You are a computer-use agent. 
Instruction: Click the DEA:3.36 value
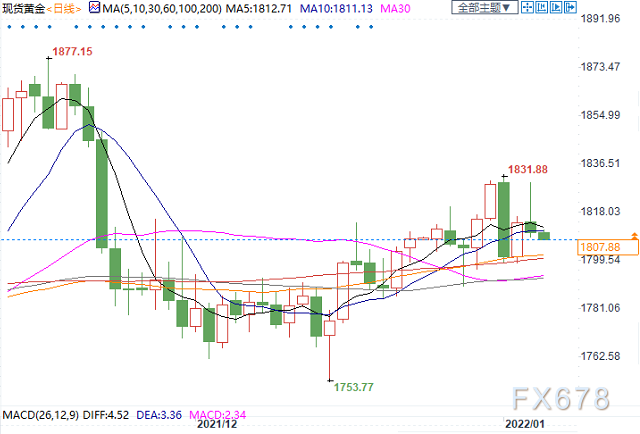(x=159, y=415)
